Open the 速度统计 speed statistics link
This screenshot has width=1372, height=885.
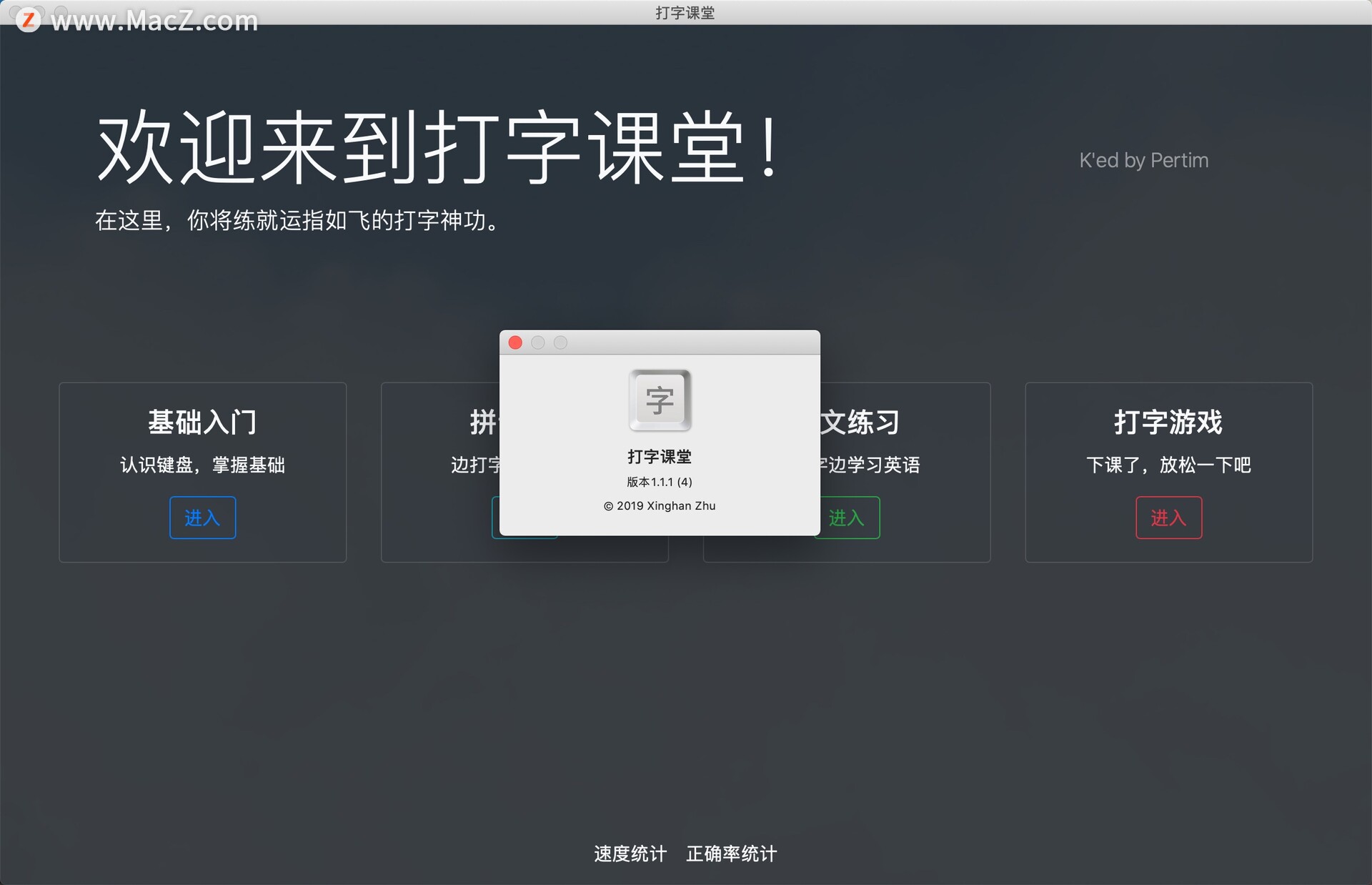pyautogui.click(x=630, y=854)
